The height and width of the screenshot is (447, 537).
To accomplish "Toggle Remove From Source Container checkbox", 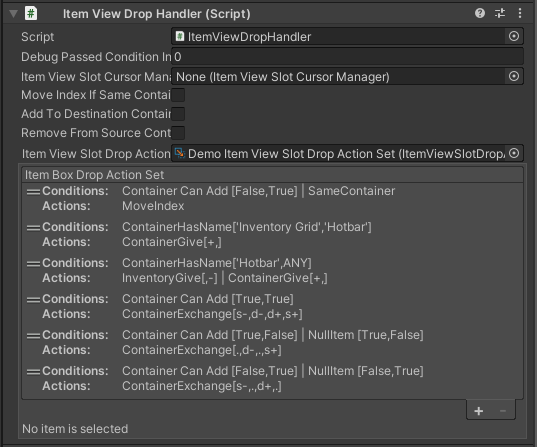I will tap(178, 133).
